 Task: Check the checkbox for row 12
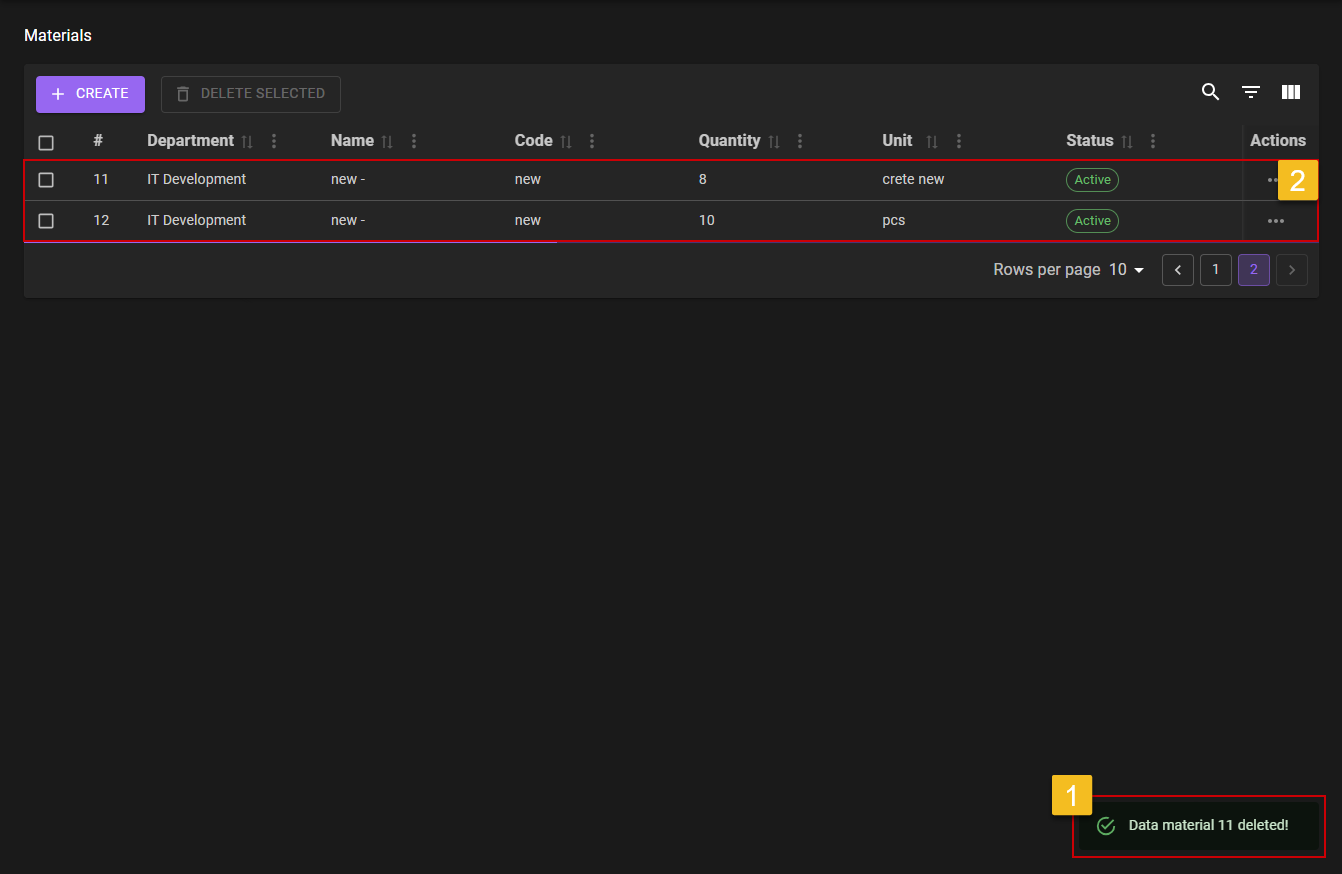46,221
